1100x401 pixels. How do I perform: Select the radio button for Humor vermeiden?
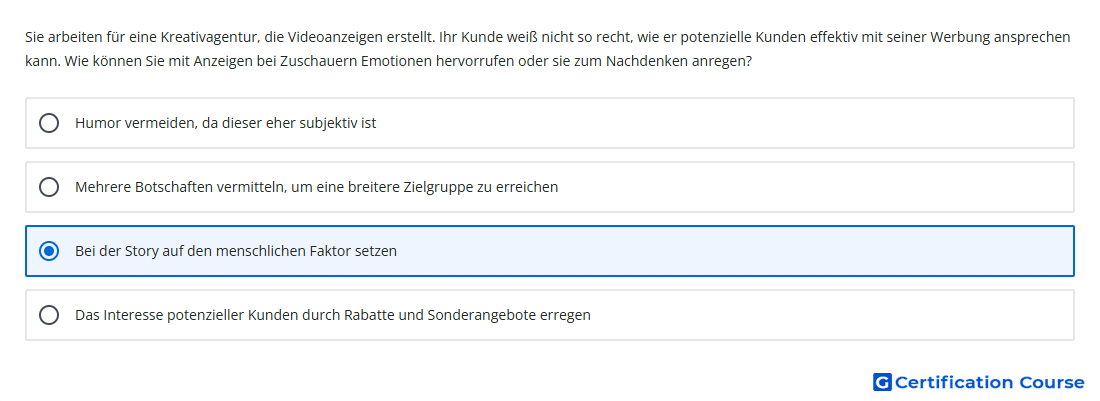tap(49, 123)
